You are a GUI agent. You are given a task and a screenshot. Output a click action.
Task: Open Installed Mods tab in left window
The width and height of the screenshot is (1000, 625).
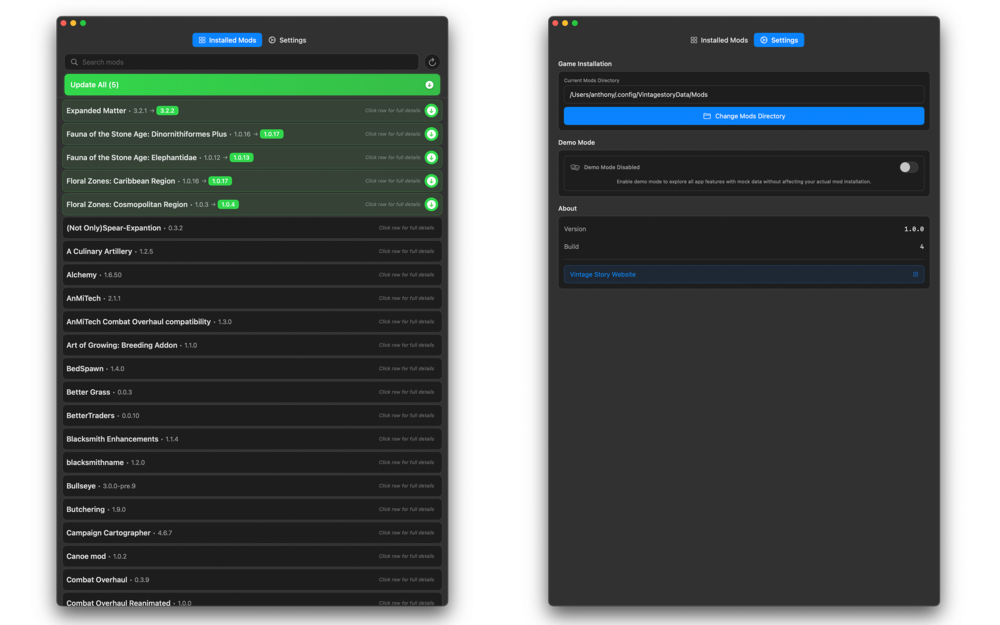(227, 40)
